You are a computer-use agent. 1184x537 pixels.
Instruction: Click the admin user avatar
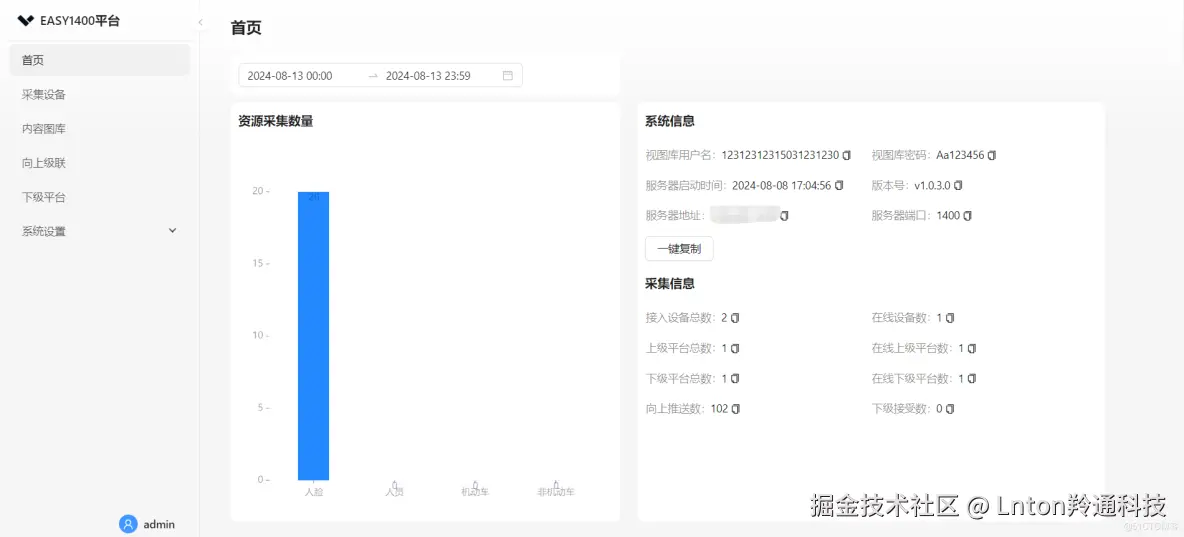tap(128, 523)
